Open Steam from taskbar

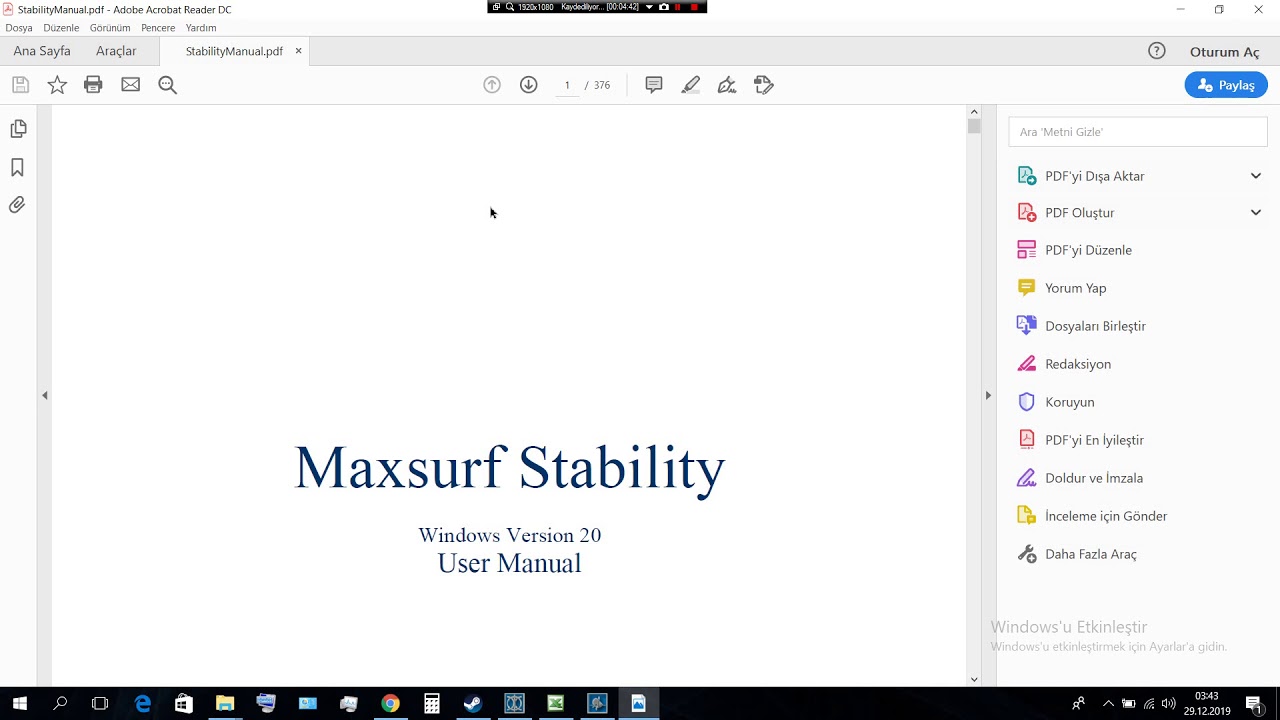472,704
